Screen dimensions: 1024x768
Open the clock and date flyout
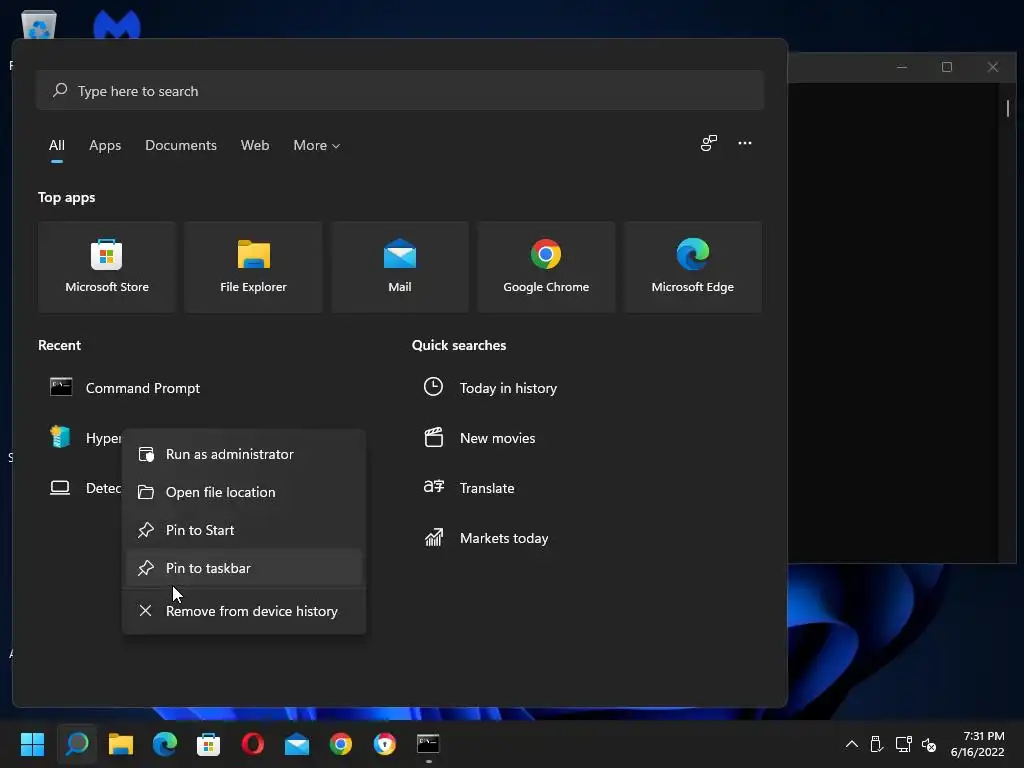point(978,744)
